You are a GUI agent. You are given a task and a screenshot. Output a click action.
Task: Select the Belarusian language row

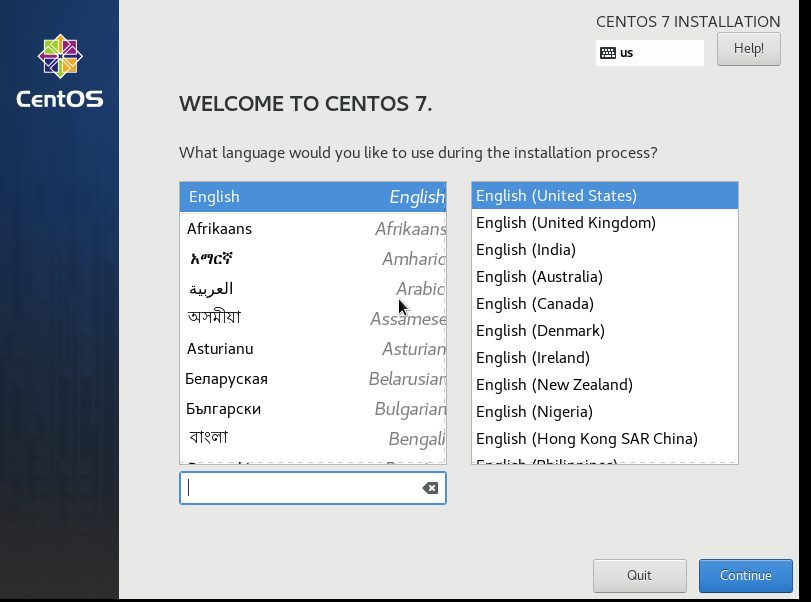[x=312, y=378]
